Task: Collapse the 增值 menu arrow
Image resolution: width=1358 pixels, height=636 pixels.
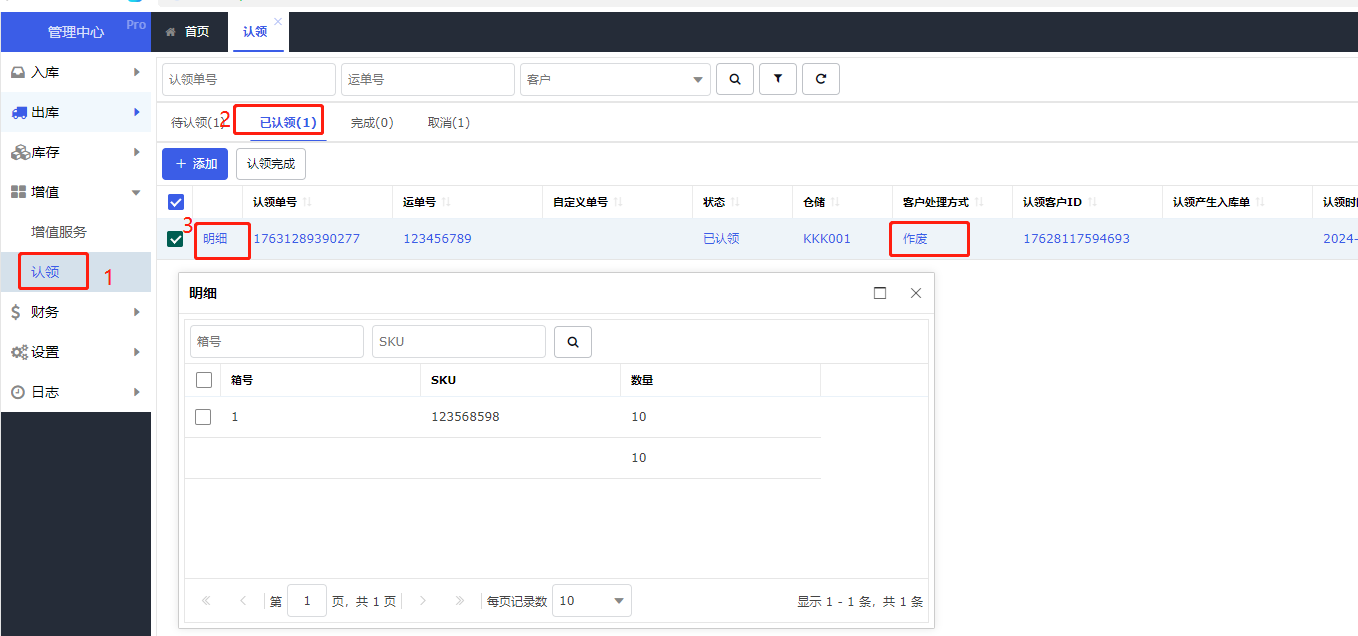Action: 136,192
